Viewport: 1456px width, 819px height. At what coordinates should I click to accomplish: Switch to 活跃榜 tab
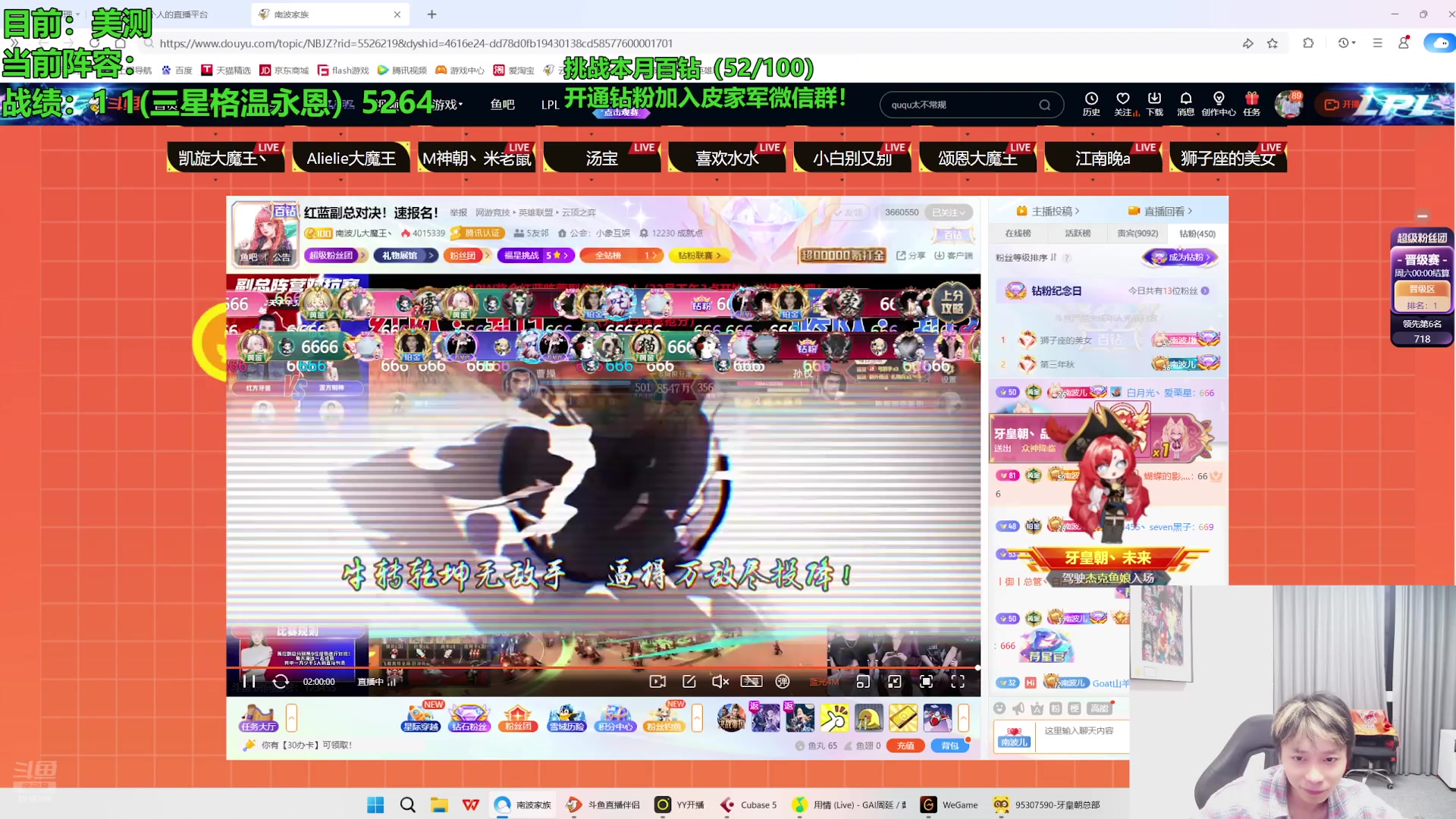click(x=1078, y=234)
